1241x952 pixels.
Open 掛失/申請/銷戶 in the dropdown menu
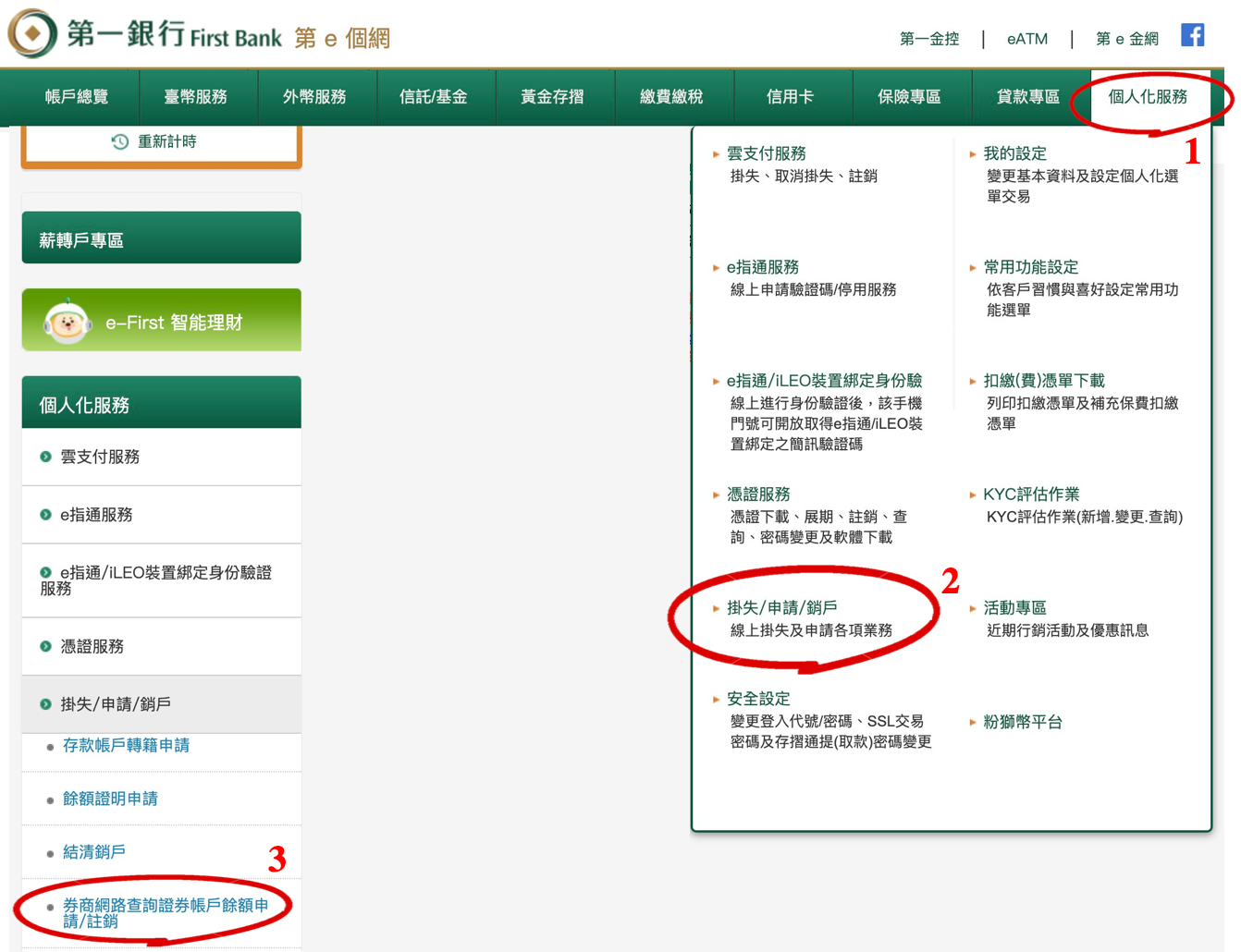[x=781, y=608]
